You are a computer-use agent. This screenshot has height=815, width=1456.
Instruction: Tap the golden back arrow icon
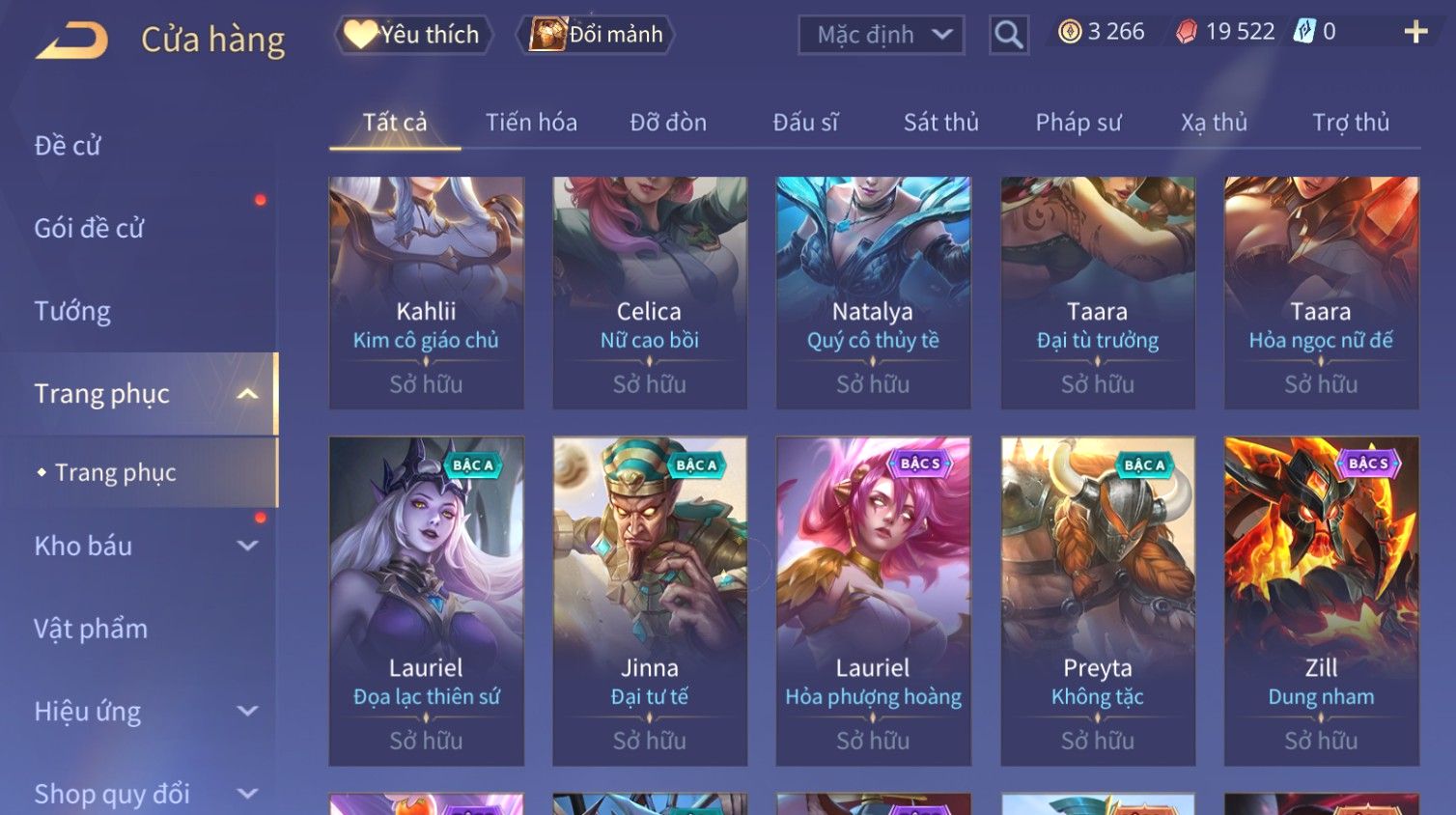(x=72, y=41)
